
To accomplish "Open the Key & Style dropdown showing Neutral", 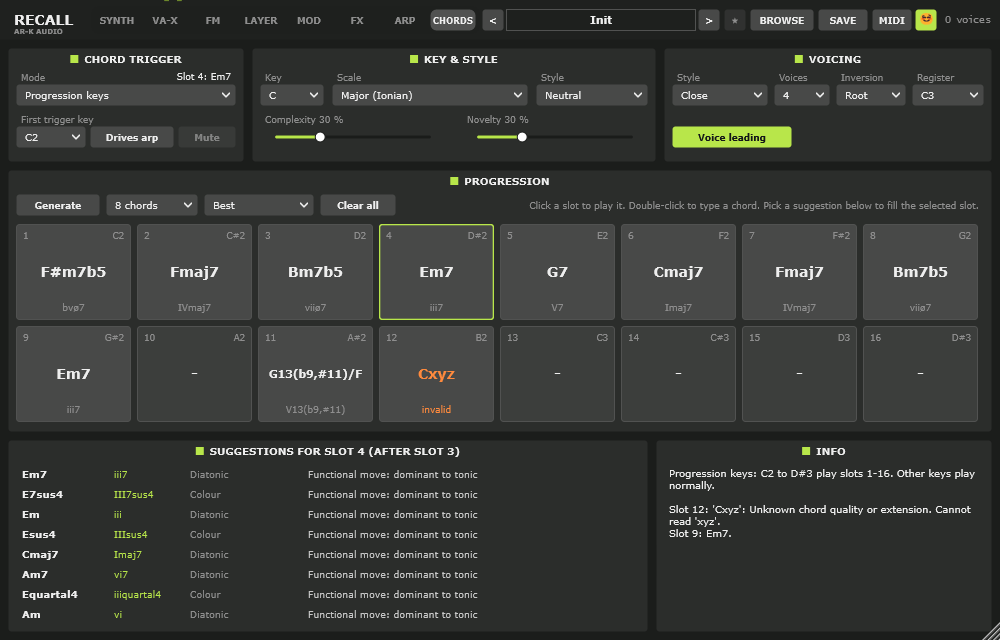I will pos(592,96).
